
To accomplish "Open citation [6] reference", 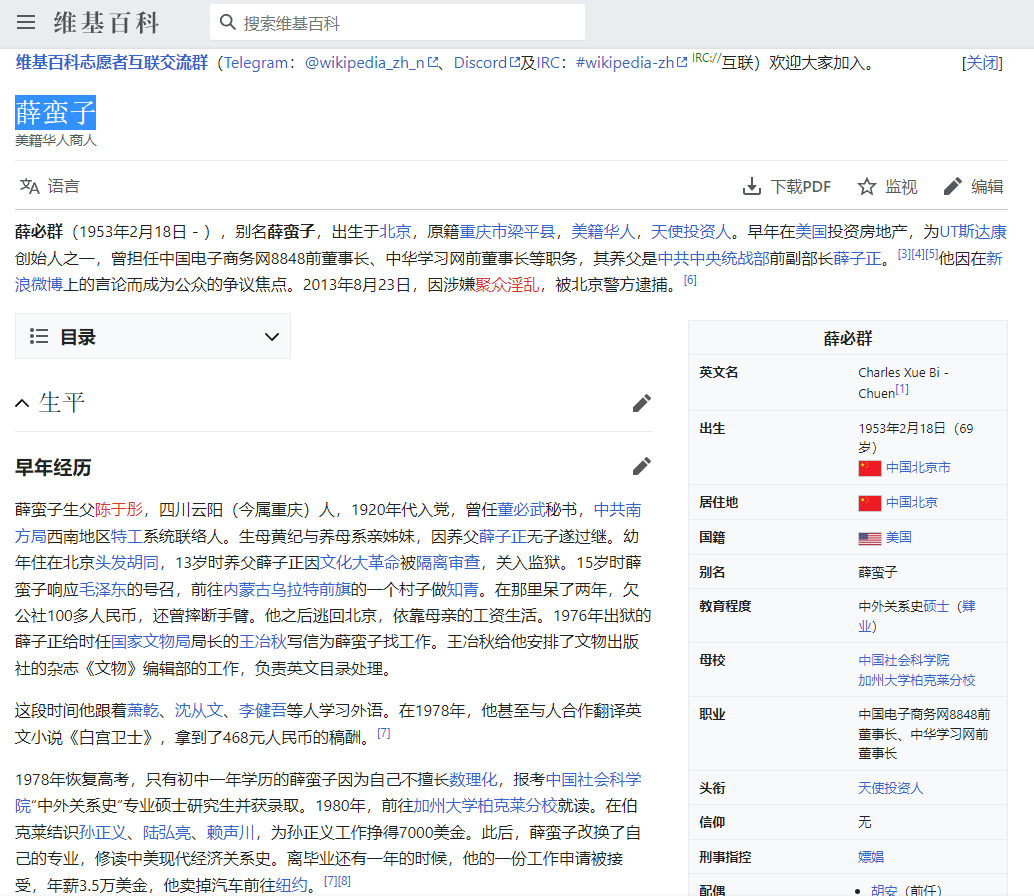I will [690, 280].
